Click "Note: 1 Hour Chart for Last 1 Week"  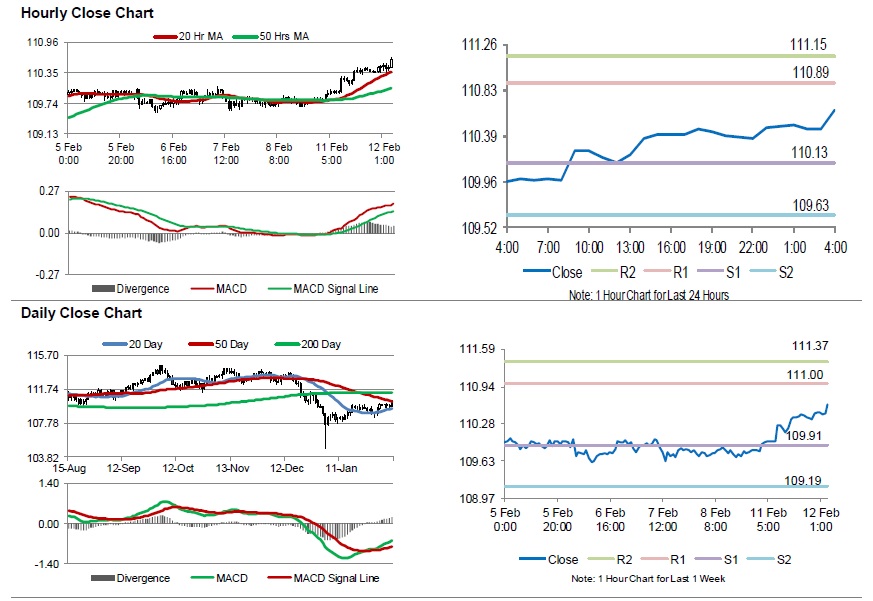click(x=648, y=579)
